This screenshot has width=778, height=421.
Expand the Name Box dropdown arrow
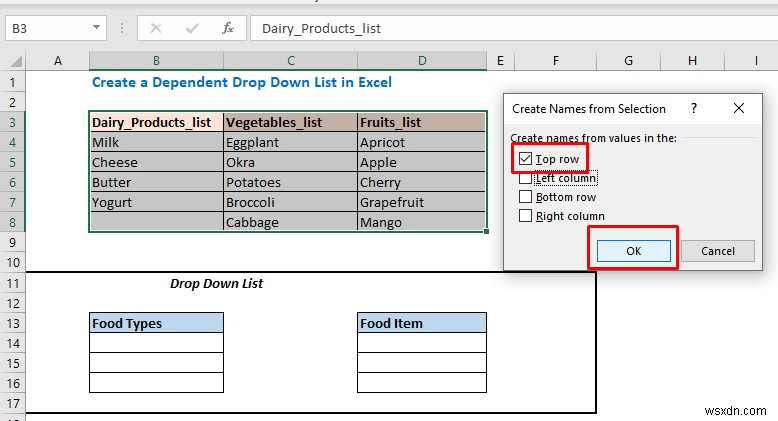tap(96, 28)
